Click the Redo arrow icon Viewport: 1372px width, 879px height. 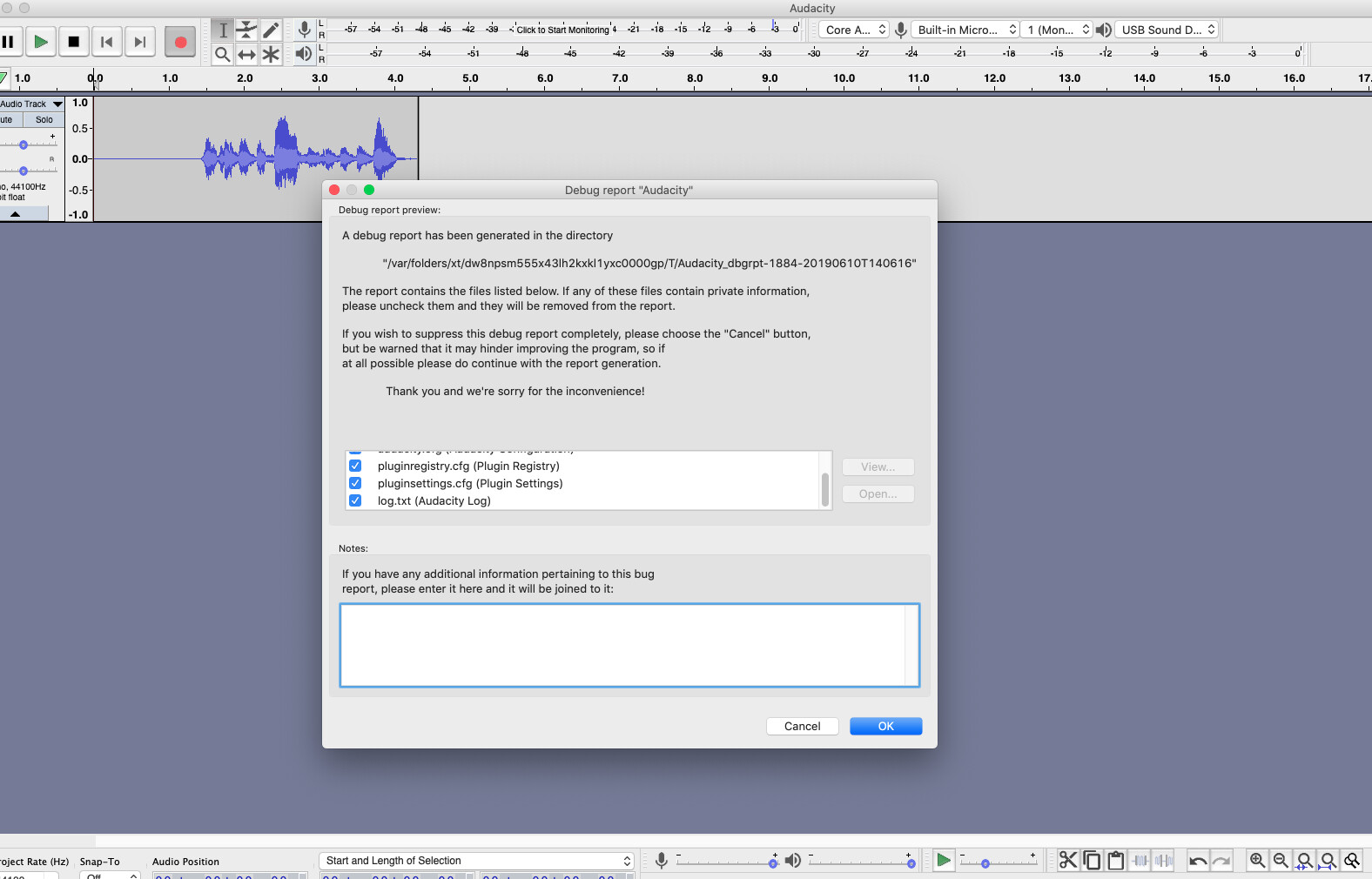pos(1221,861)
